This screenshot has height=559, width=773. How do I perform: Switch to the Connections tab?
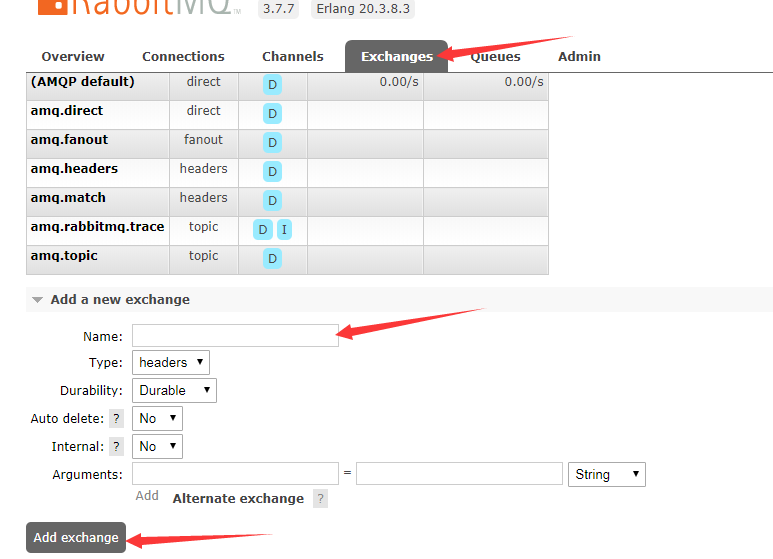point(183,57)
